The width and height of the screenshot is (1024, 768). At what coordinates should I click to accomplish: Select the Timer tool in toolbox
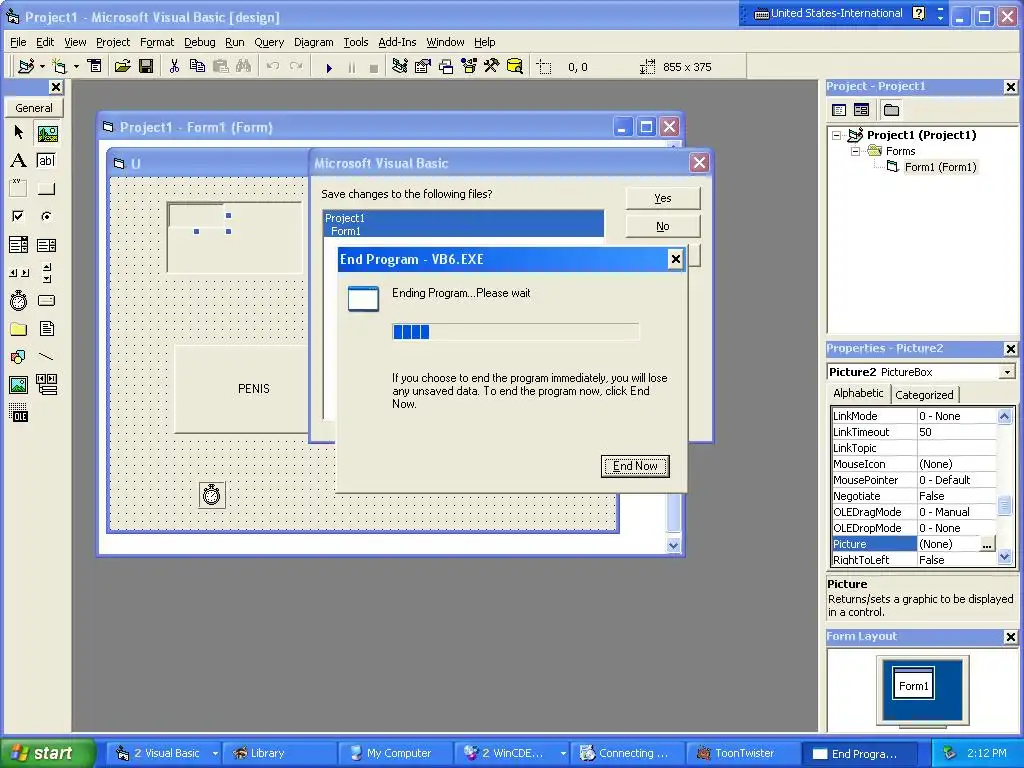18,300
